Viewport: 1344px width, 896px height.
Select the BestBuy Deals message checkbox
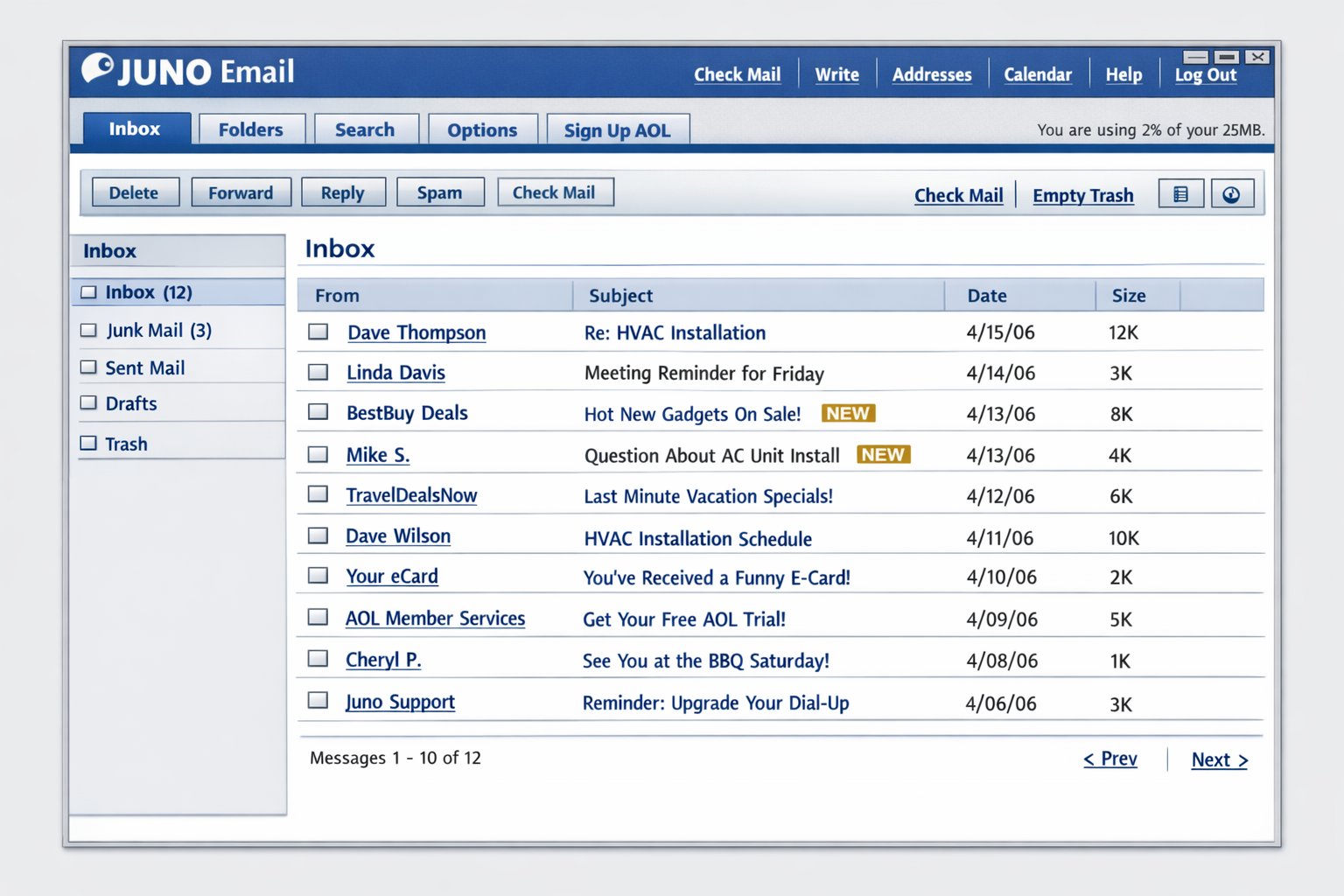point(318,412)
